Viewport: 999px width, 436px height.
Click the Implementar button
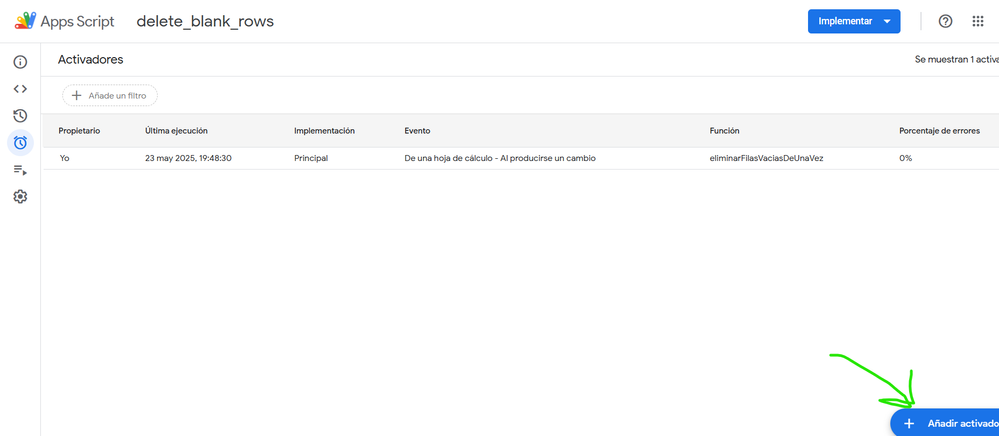[x=854, y=21]
